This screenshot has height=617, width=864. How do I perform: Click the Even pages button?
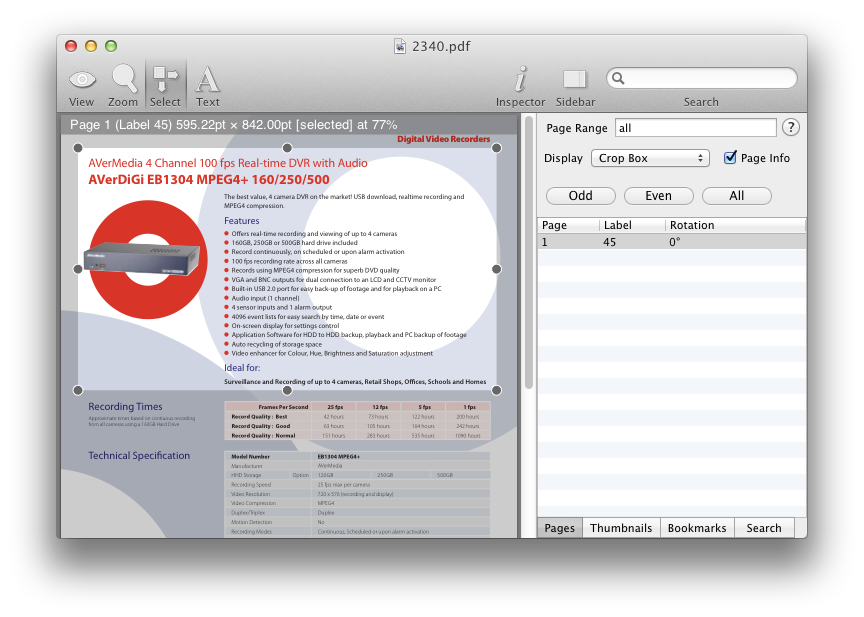coord(658,196)
